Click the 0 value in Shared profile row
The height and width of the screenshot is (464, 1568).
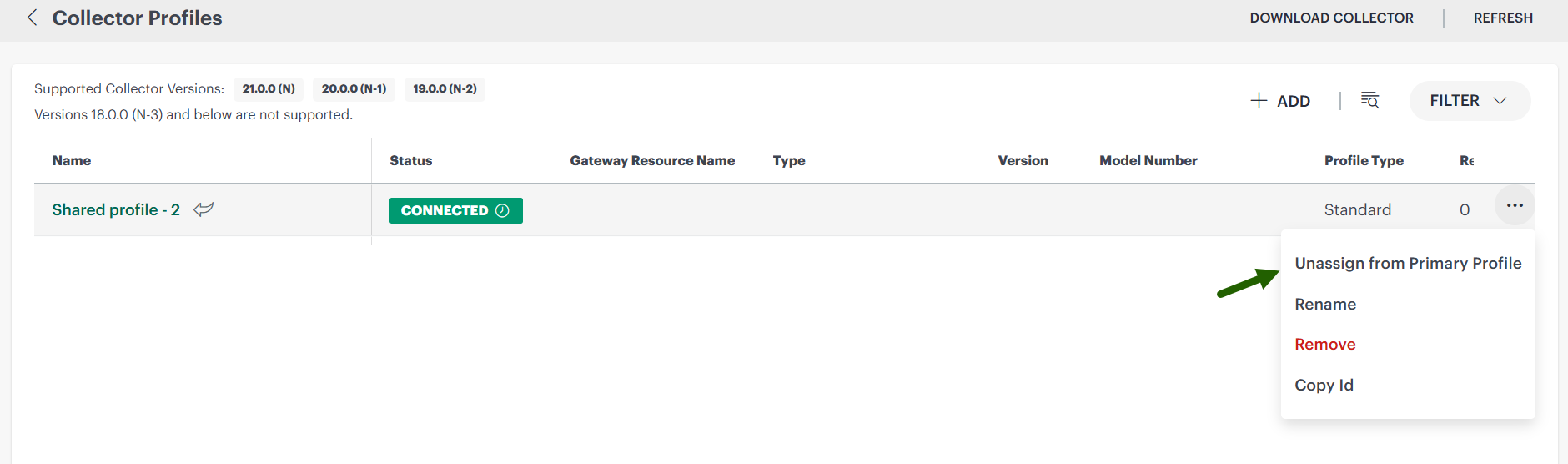tap(1464, 209)
